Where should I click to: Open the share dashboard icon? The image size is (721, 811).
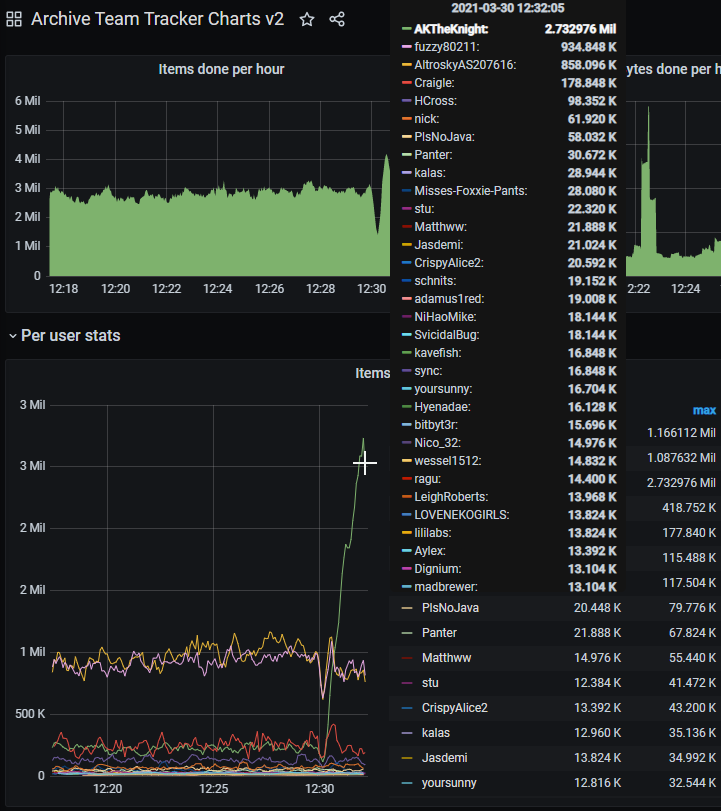(337, 20)
